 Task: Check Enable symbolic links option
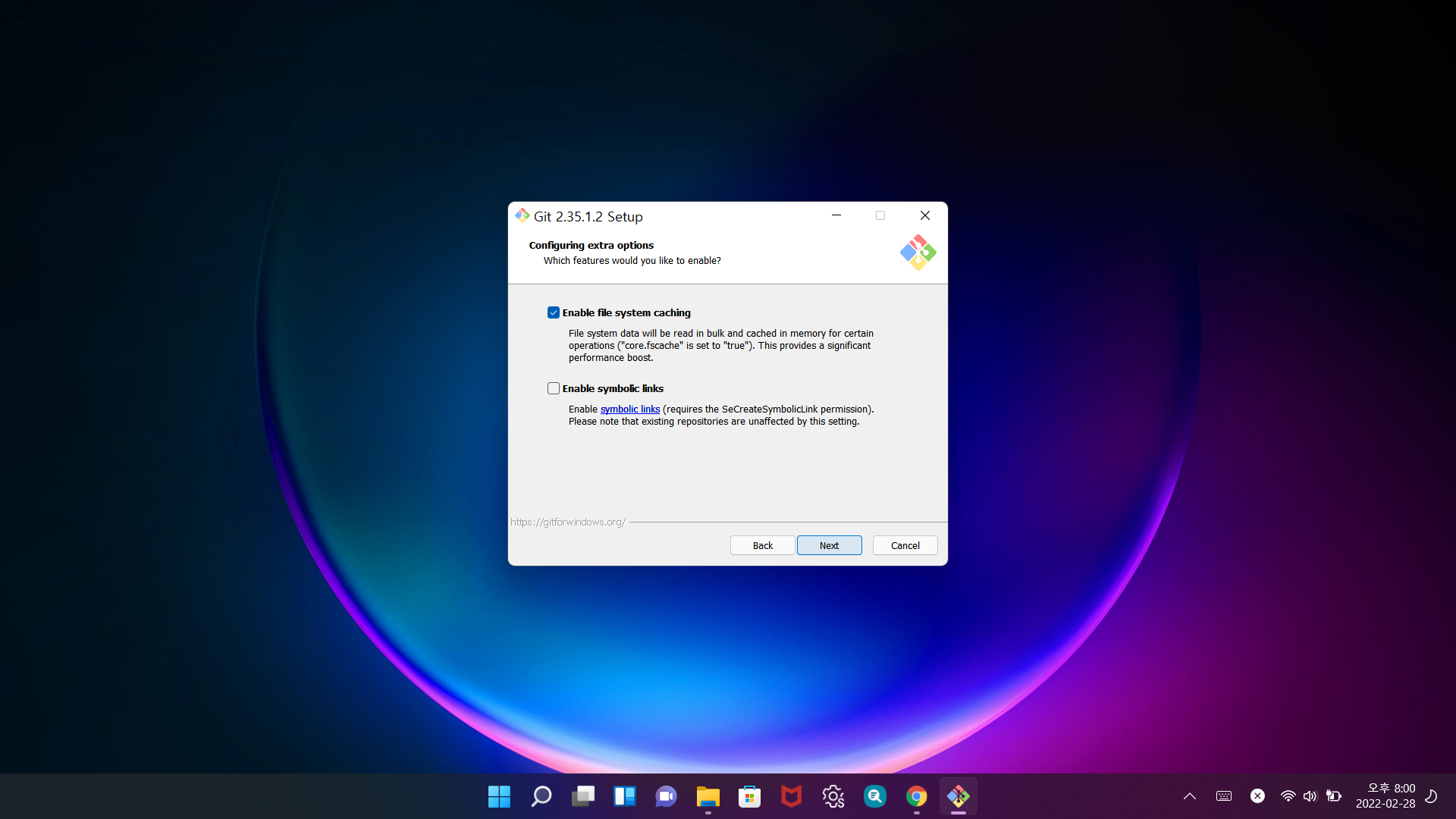(554, 388)
